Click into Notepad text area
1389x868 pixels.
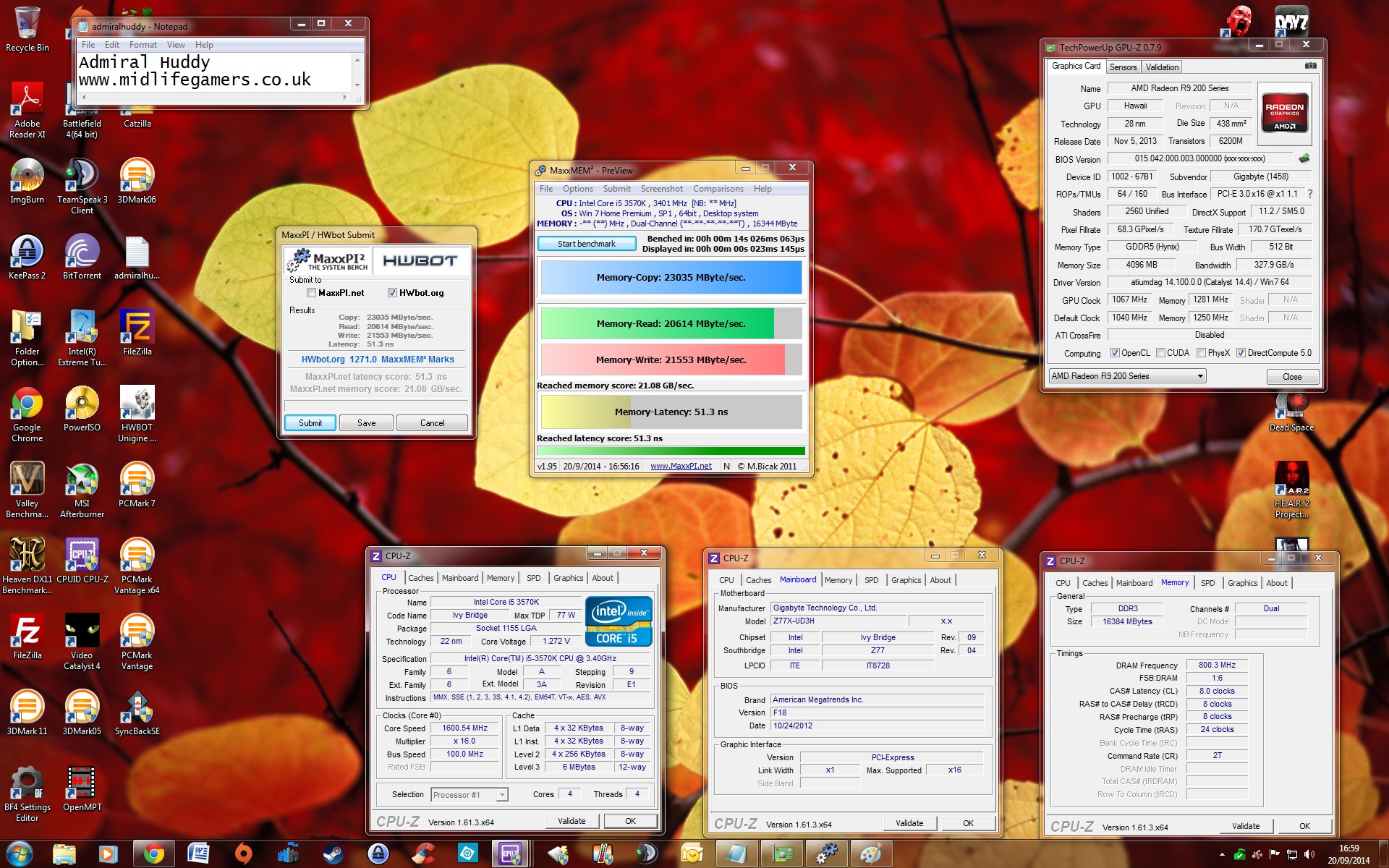(x=214, y=72)
